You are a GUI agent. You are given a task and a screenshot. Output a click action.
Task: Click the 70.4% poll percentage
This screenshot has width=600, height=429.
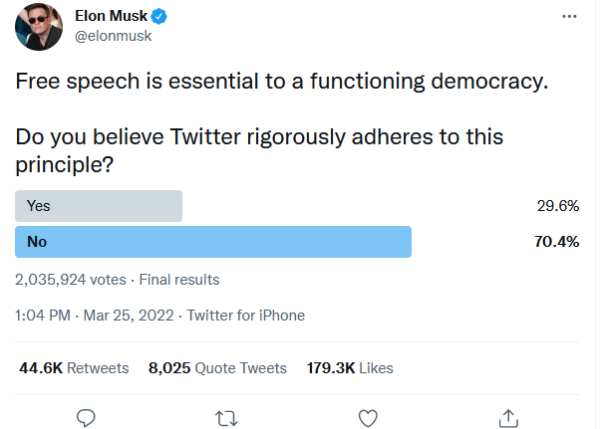[x=557, y=242]
